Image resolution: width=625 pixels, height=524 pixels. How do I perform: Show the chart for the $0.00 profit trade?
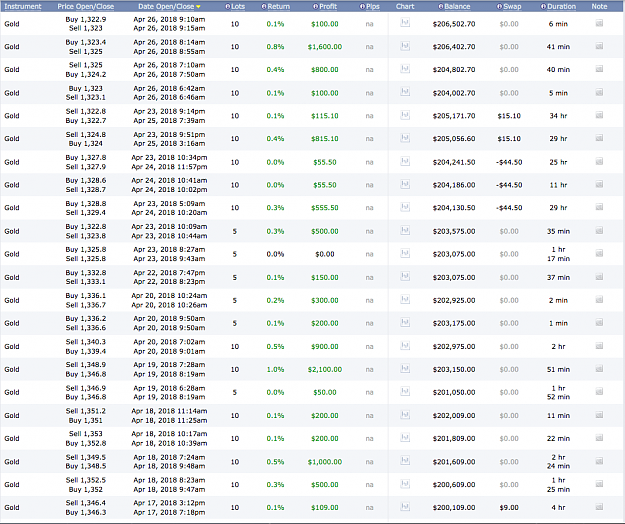point(405,253)
